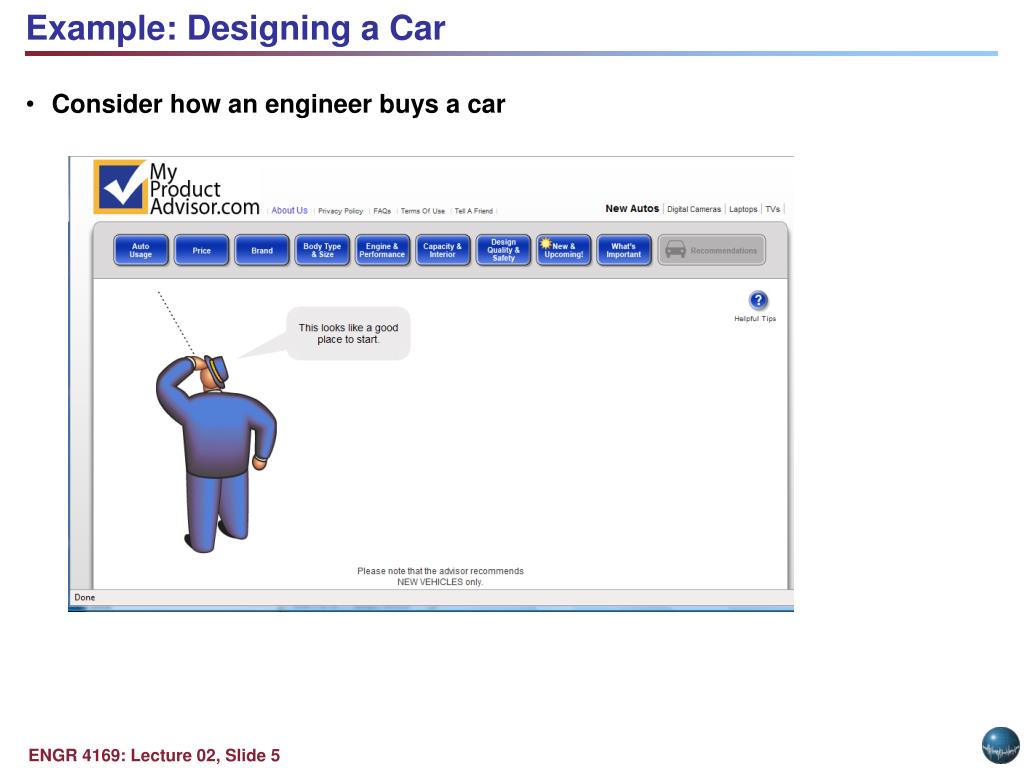
Task: Go to Design Quality & Safety tab
Action: [503, 250]
